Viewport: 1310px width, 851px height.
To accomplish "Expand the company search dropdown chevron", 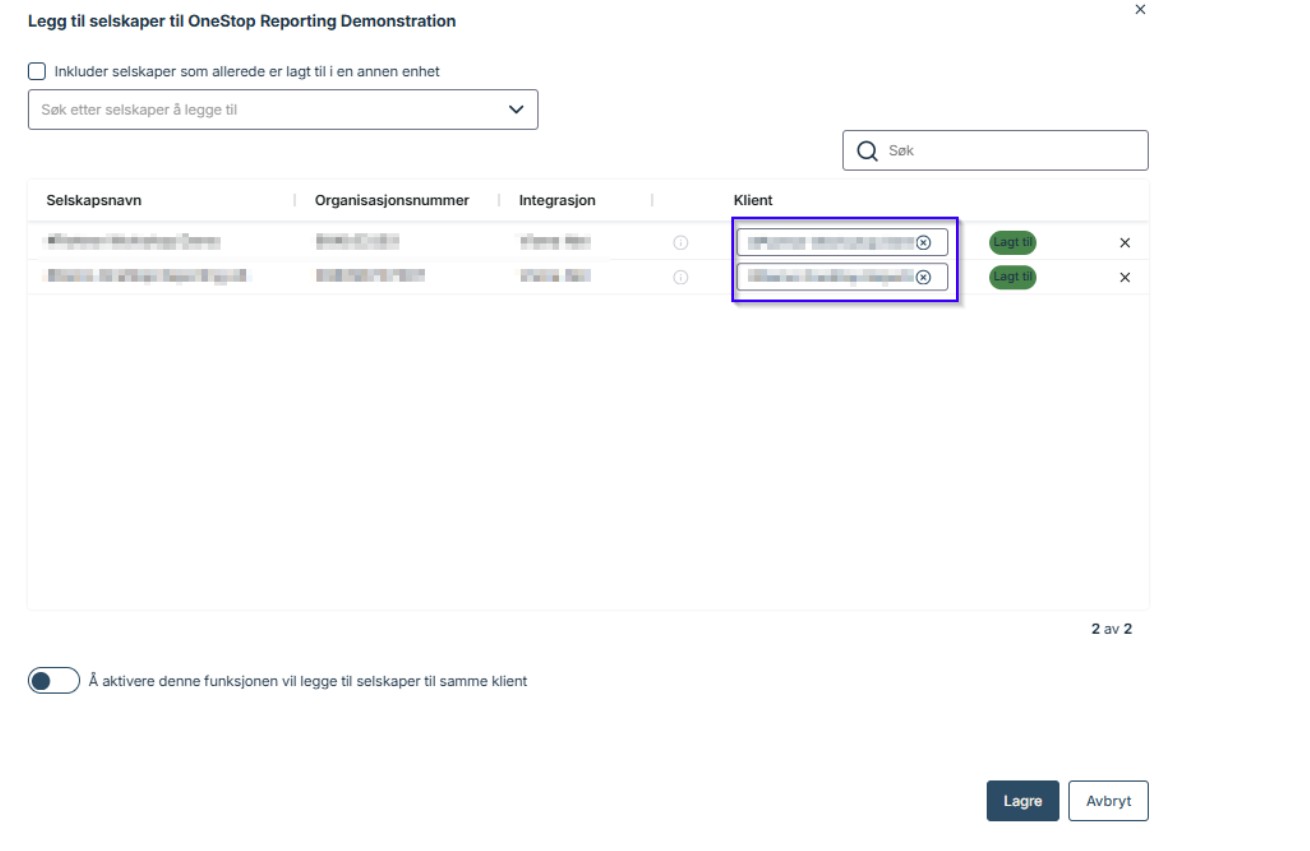I will [x=516, y=110].
